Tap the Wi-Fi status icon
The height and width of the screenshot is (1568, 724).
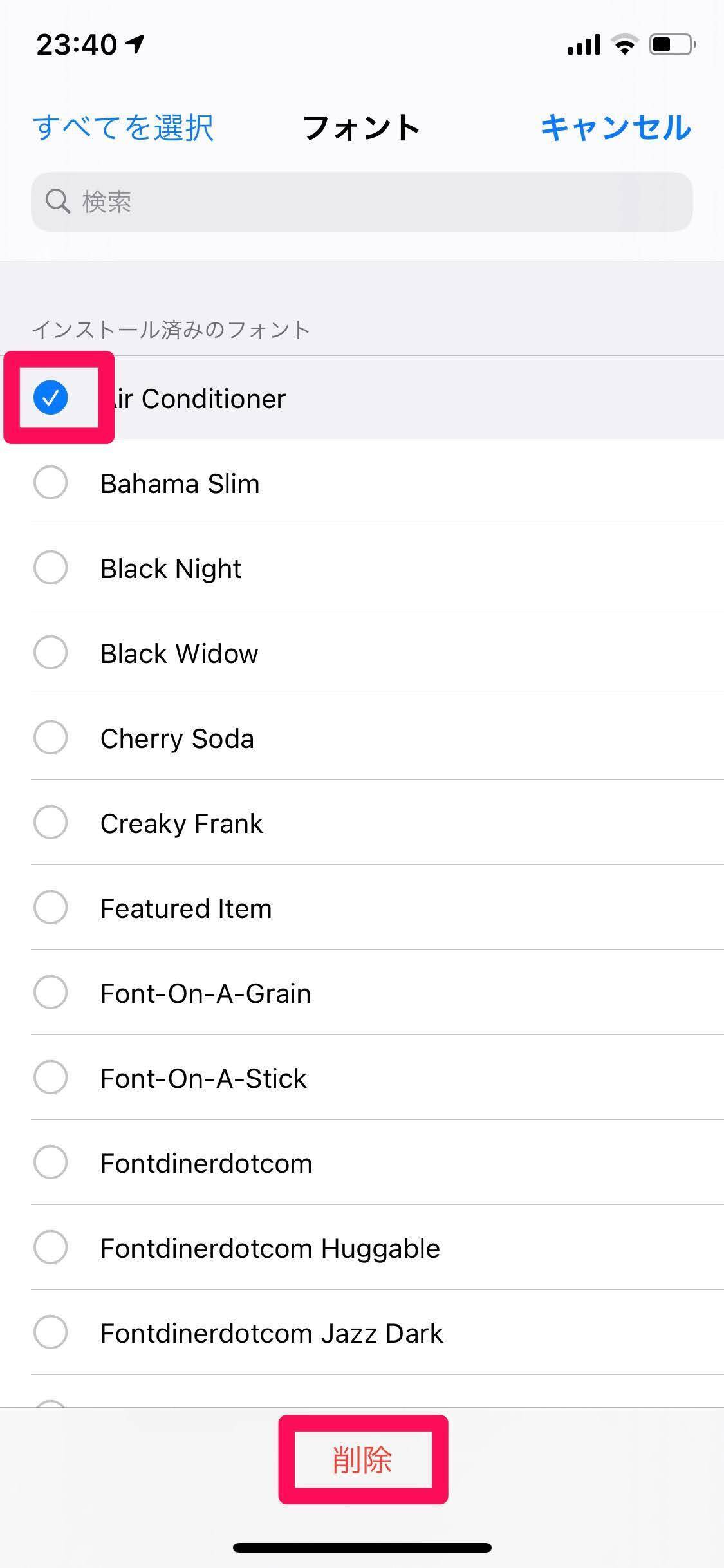pos(624,45)
